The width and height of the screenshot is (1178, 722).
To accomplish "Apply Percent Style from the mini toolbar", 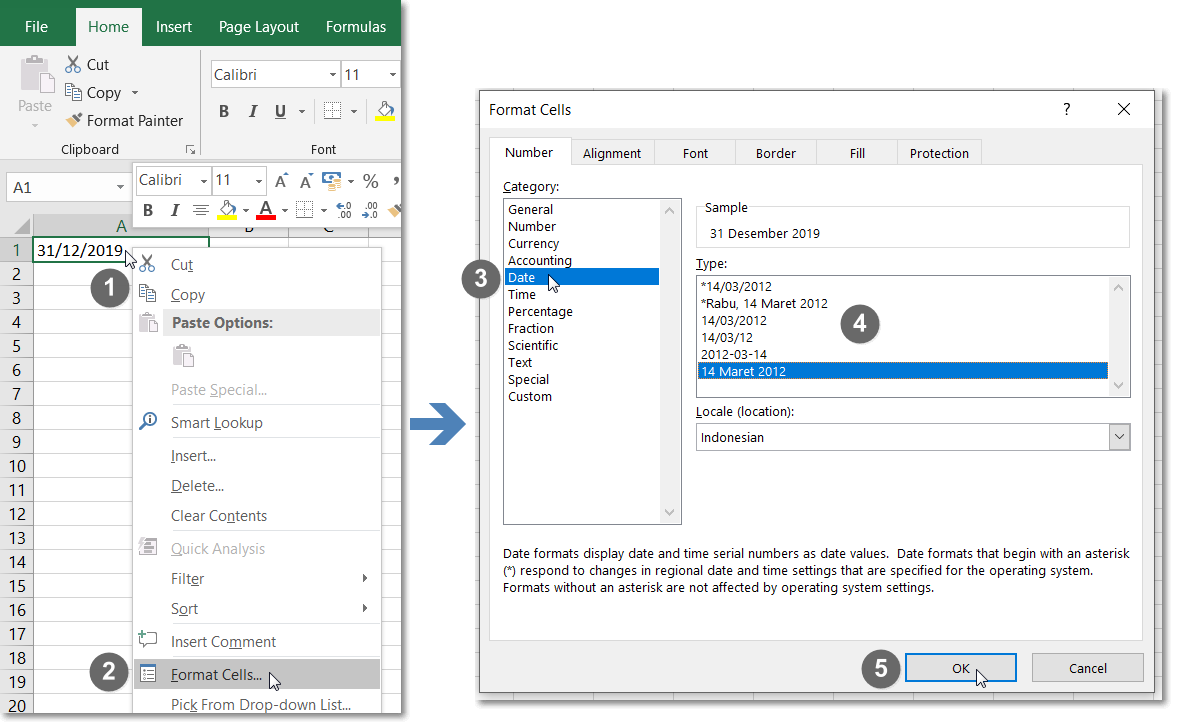I will [x=370, y=180].
